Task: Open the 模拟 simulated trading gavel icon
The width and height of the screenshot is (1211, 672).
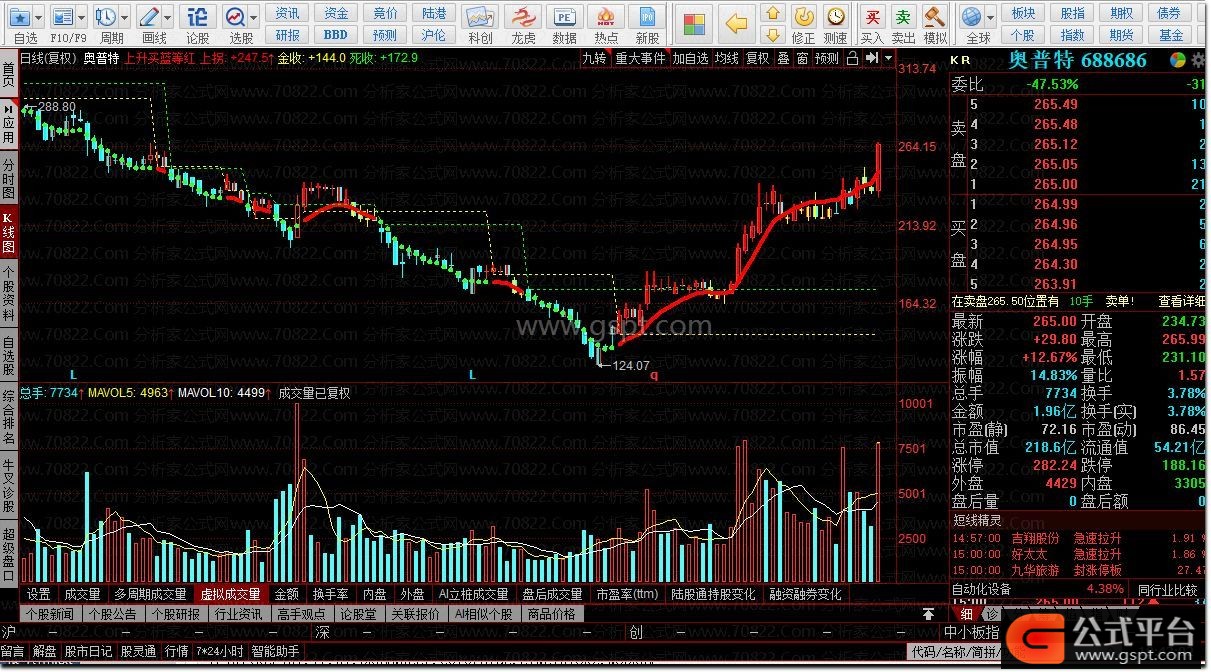Action: pyautogui.click(x=935, y=17)
